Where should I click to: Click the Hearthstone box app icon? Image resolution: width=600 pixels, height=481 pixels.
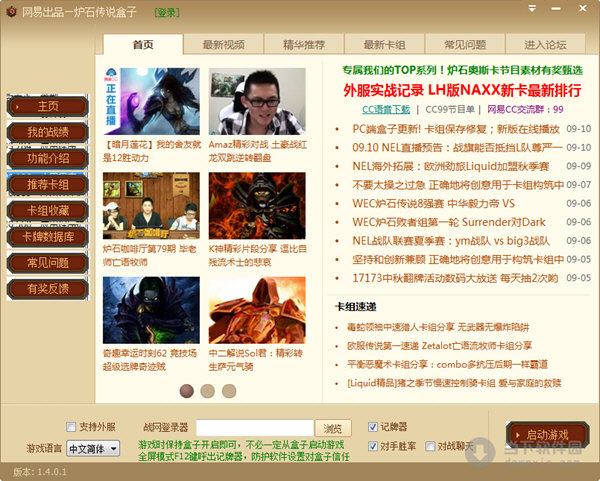pos(11,12)
